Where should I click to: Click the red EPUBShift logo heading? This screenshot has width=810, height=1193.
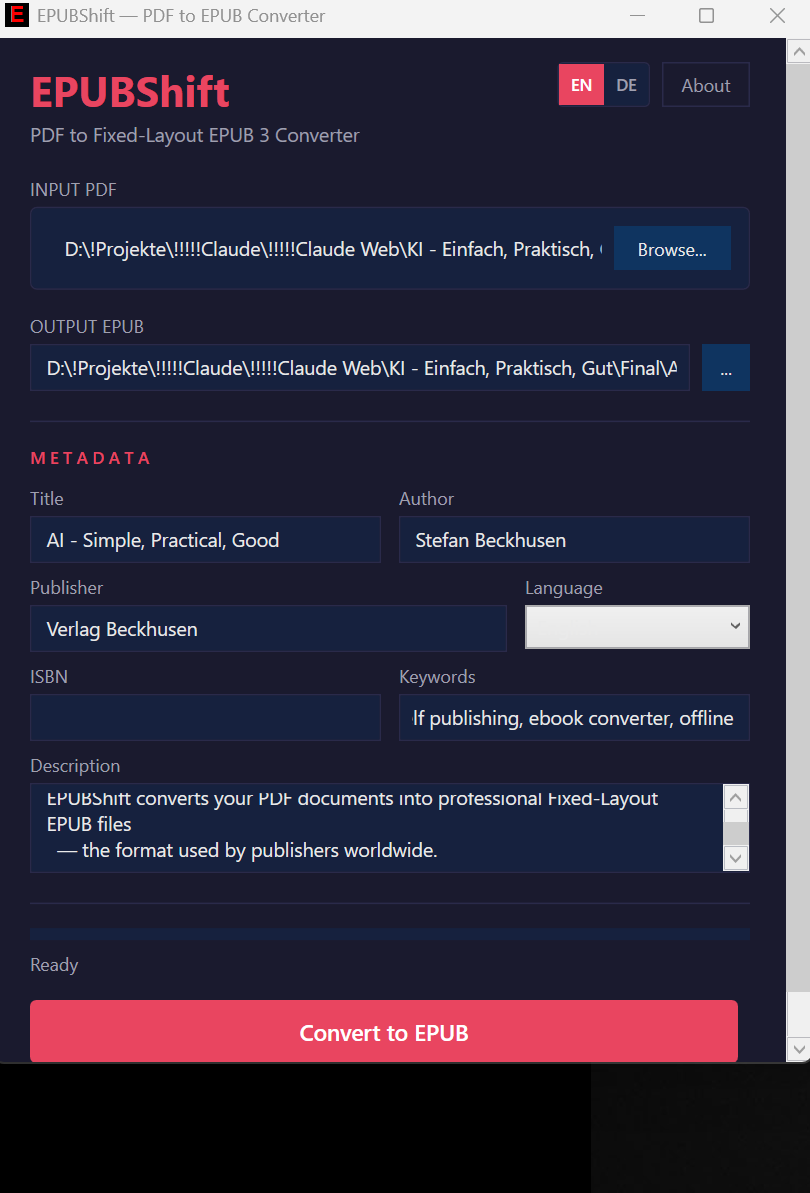(x=130, y=92)
